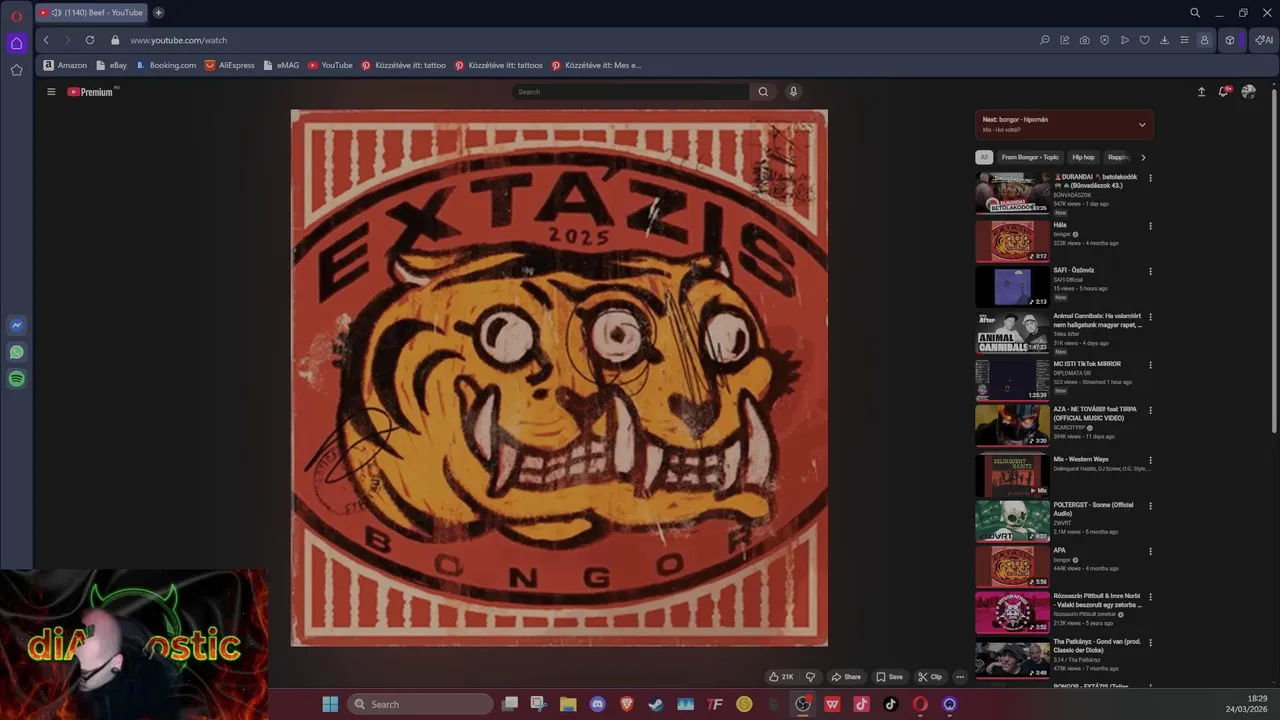Create a Clip of the video

click(x=930, y=677)
